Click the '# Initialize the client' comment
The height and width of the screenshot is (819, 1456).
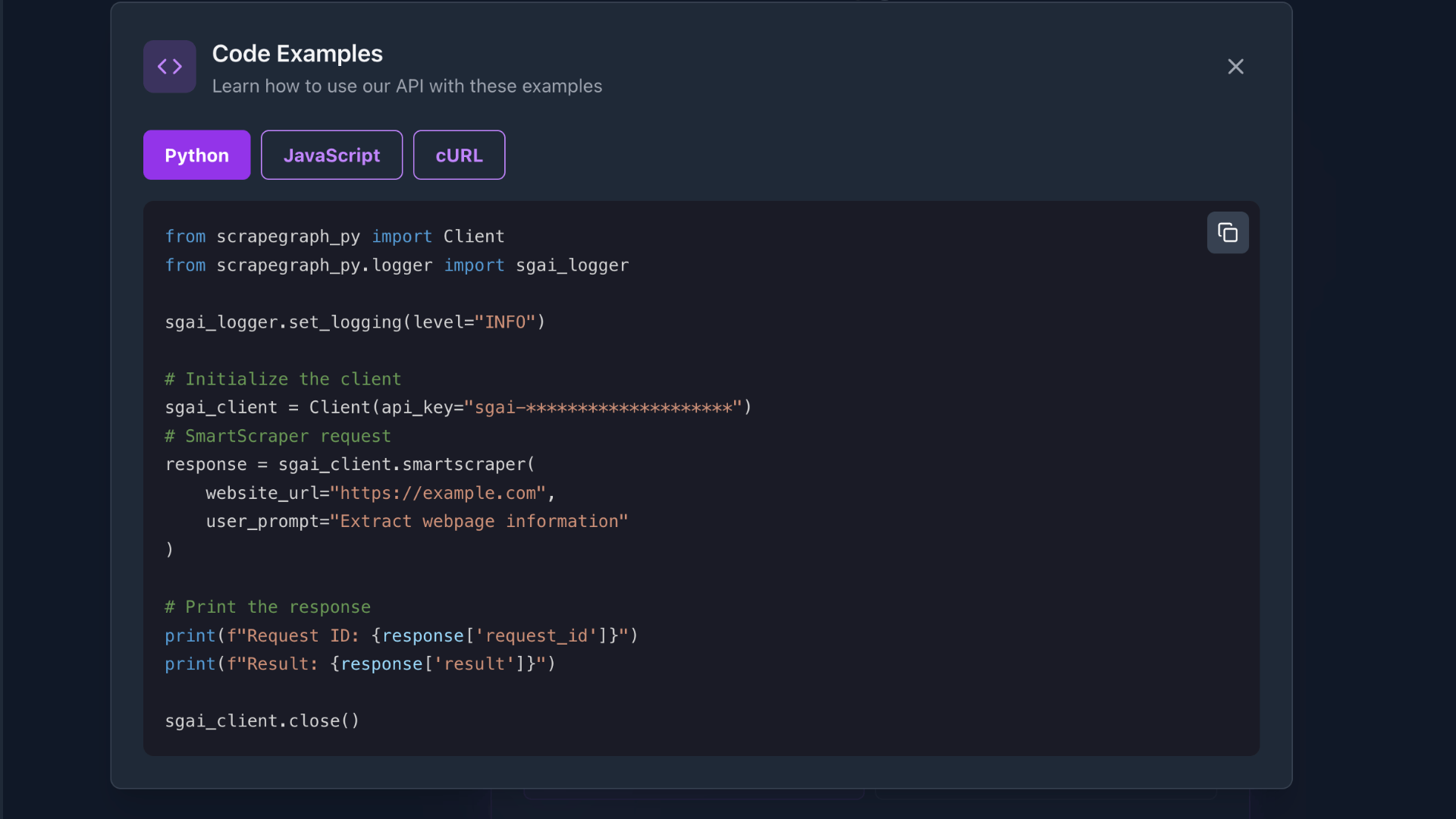point(283,379)
